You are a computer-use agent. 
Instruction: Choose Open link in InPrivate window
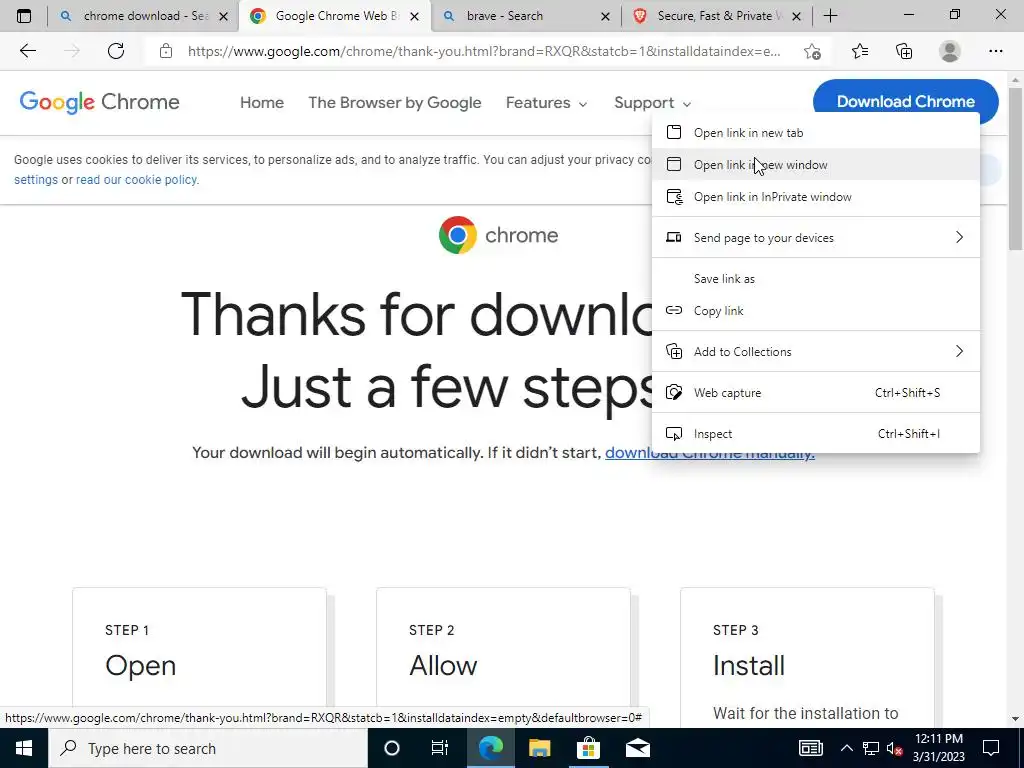816,197
